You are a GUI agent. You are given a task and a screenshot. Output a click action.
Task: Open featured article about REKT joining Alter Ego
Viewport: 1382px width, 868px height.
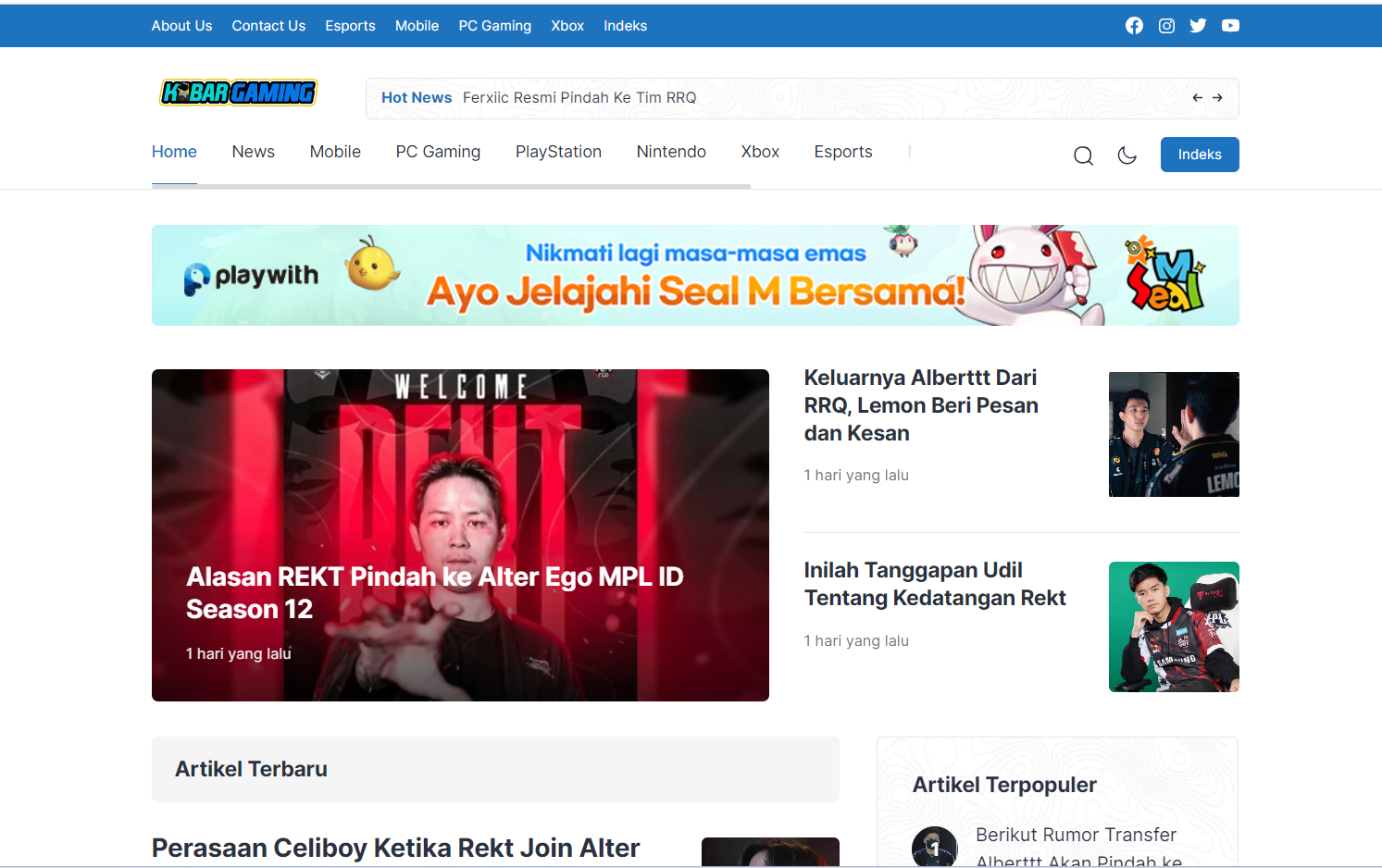[460, 535]
